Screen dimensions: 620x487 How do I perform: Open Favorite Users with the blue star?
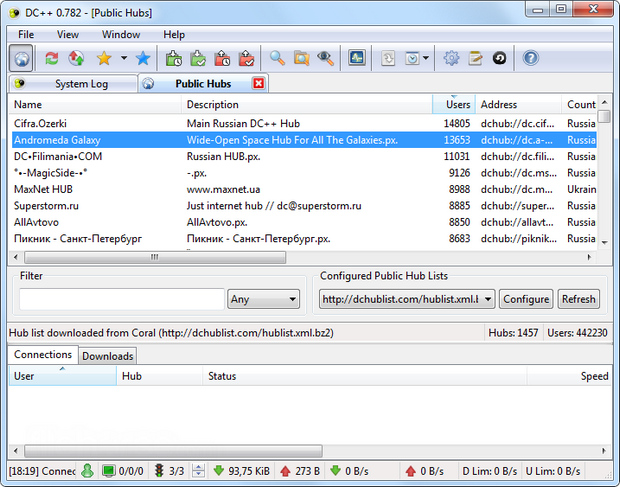click(143, 59)
